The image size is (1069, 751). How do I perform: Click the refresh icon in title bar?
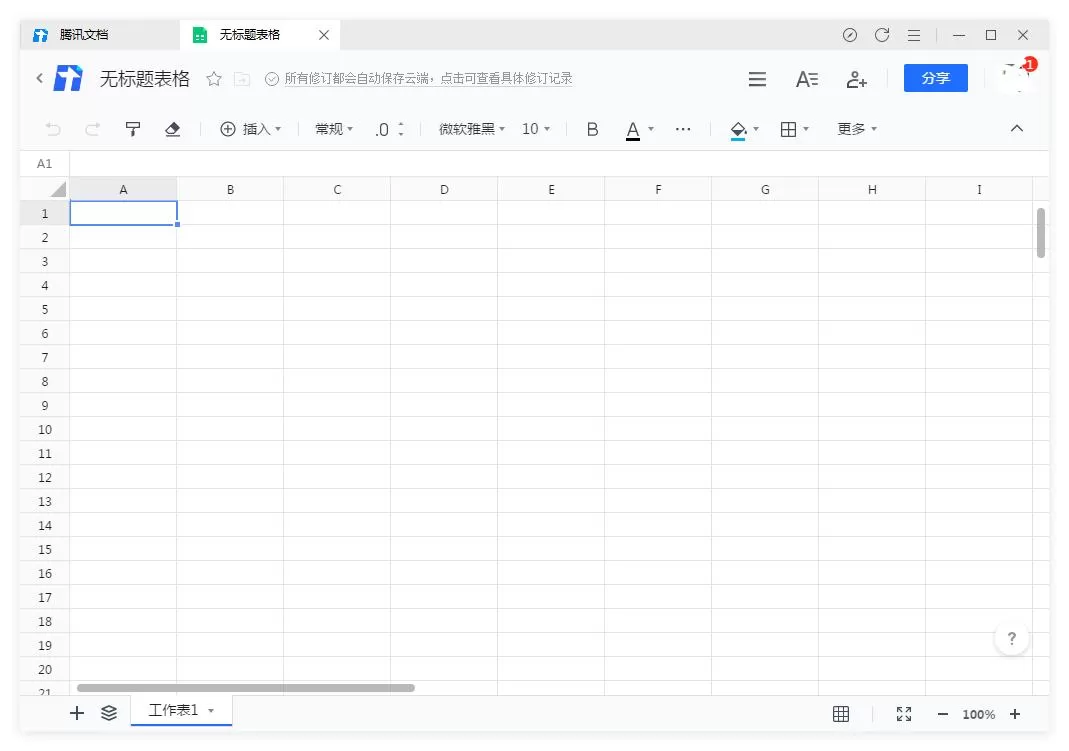(882, 35)
